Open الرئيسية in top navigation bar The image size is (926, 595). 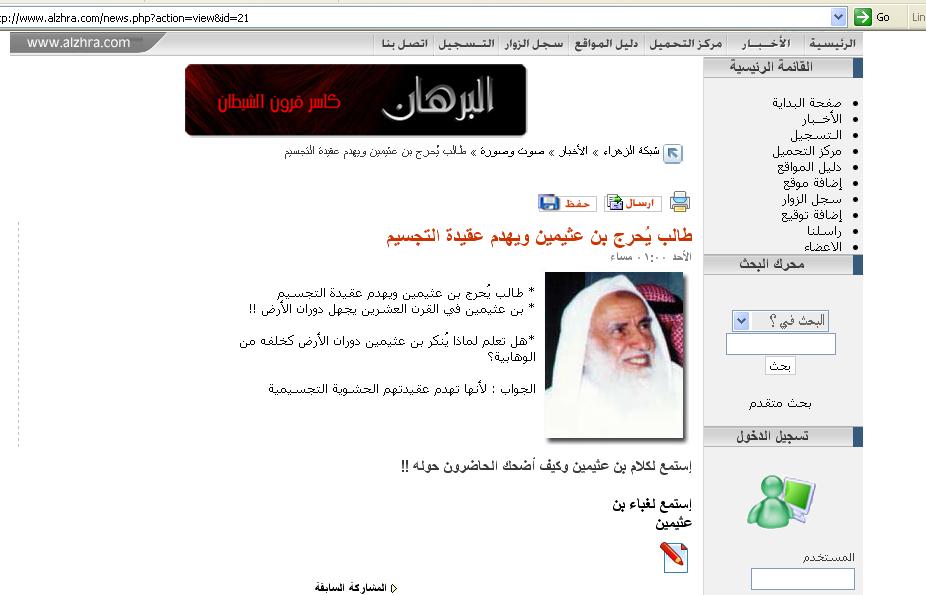832,44
